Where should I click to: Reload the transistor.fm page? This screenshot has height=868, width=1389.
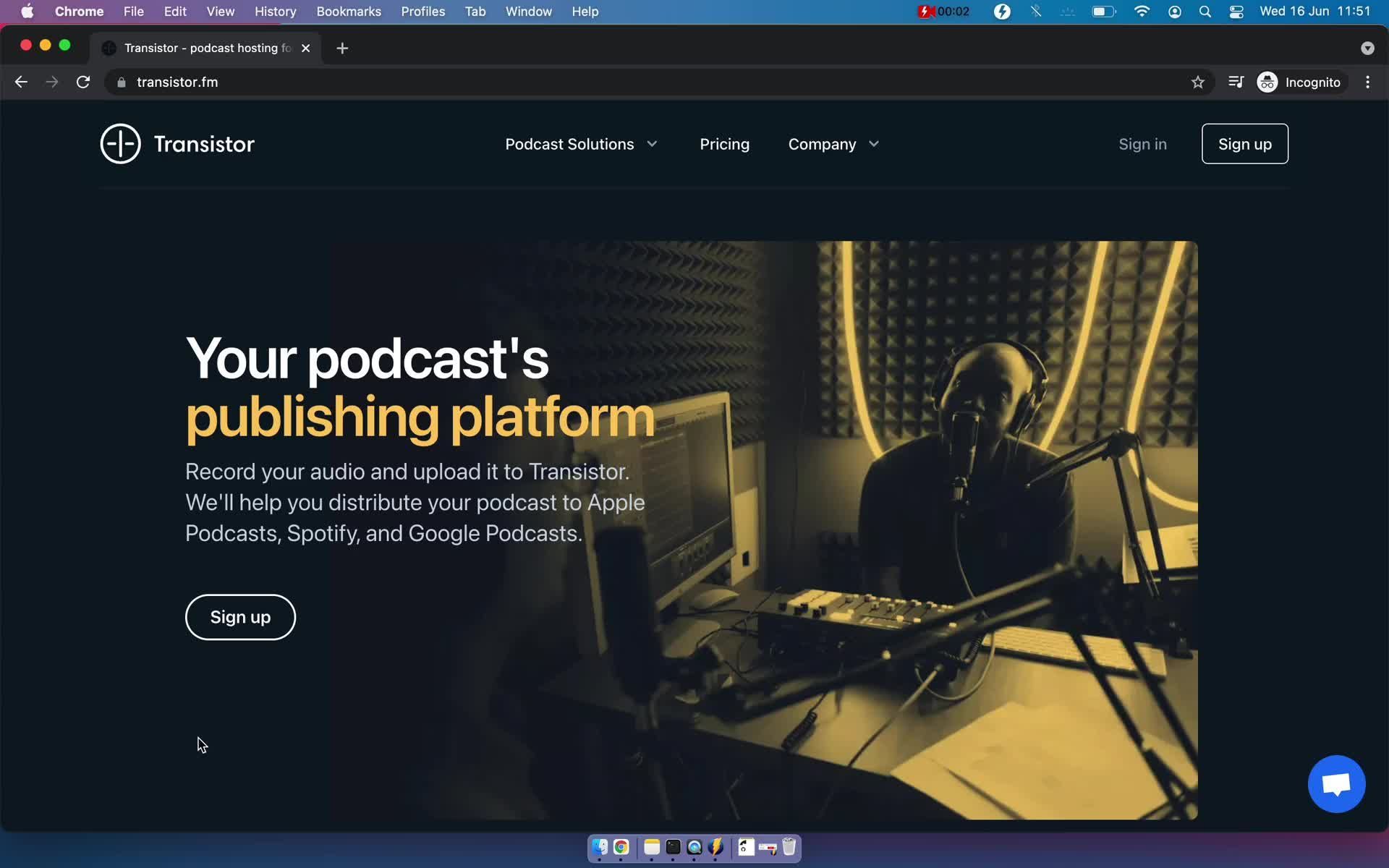point(83,82)
